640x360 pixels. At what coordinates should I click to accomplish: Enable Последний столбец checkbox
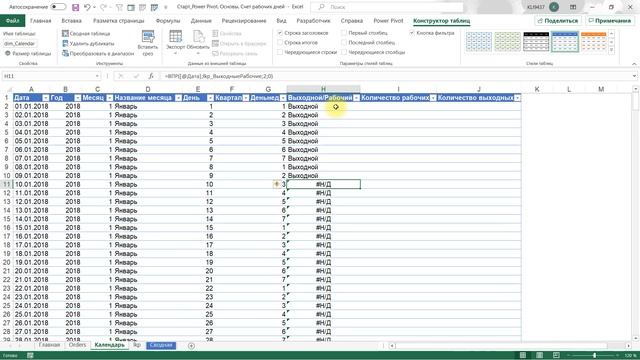click(344, 42)
